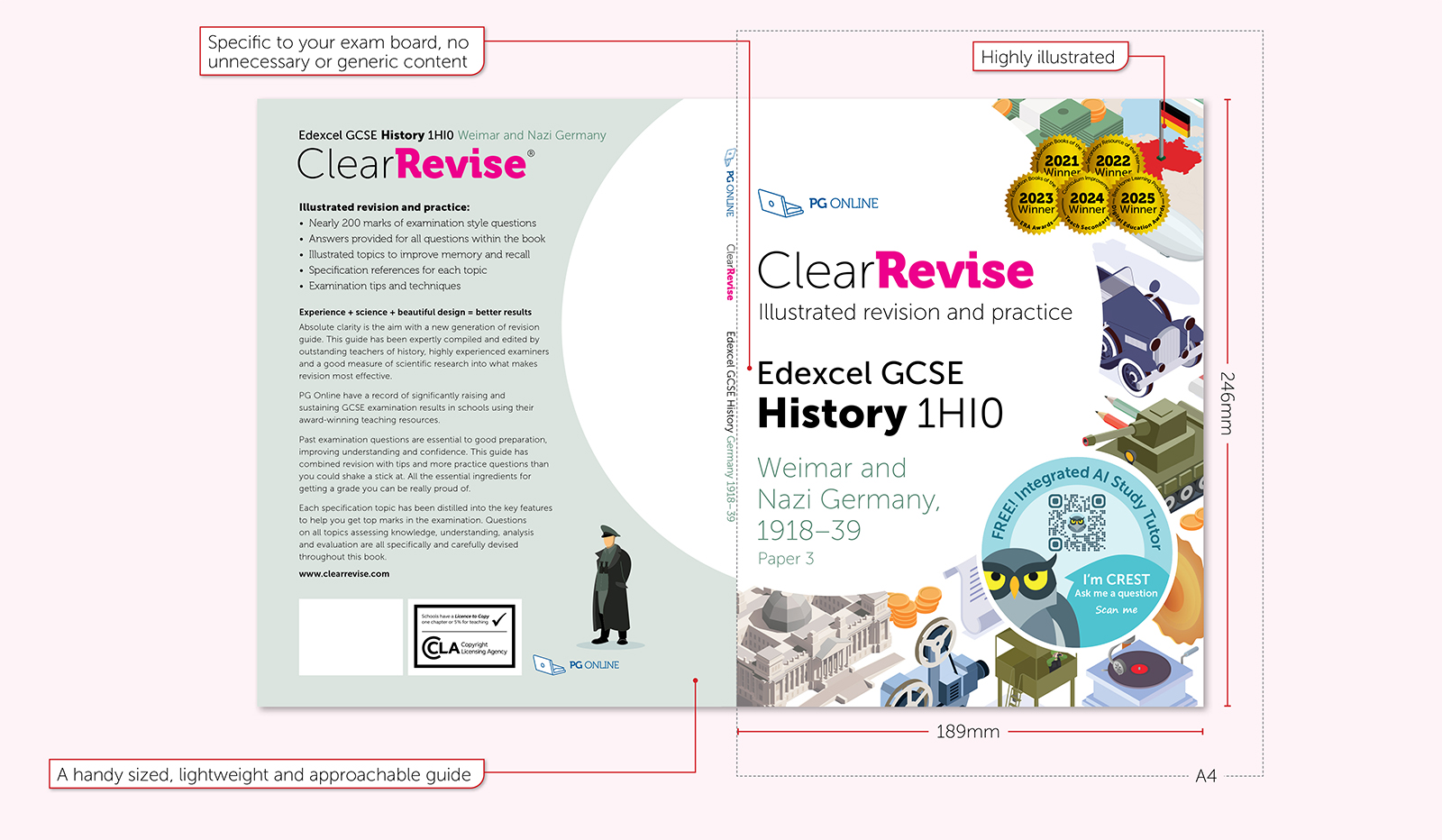Click 'A handy sized, lightweight' callout label
1442x840 pixels.
point(264,775)
